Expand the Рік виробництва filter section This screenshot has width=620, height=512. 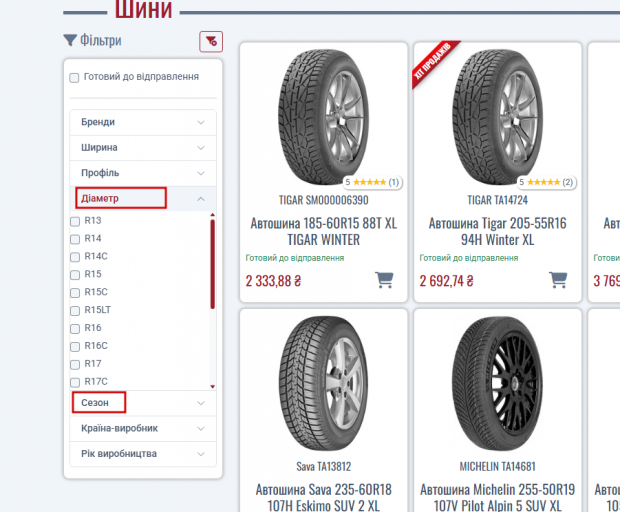(x=143, y=454)
